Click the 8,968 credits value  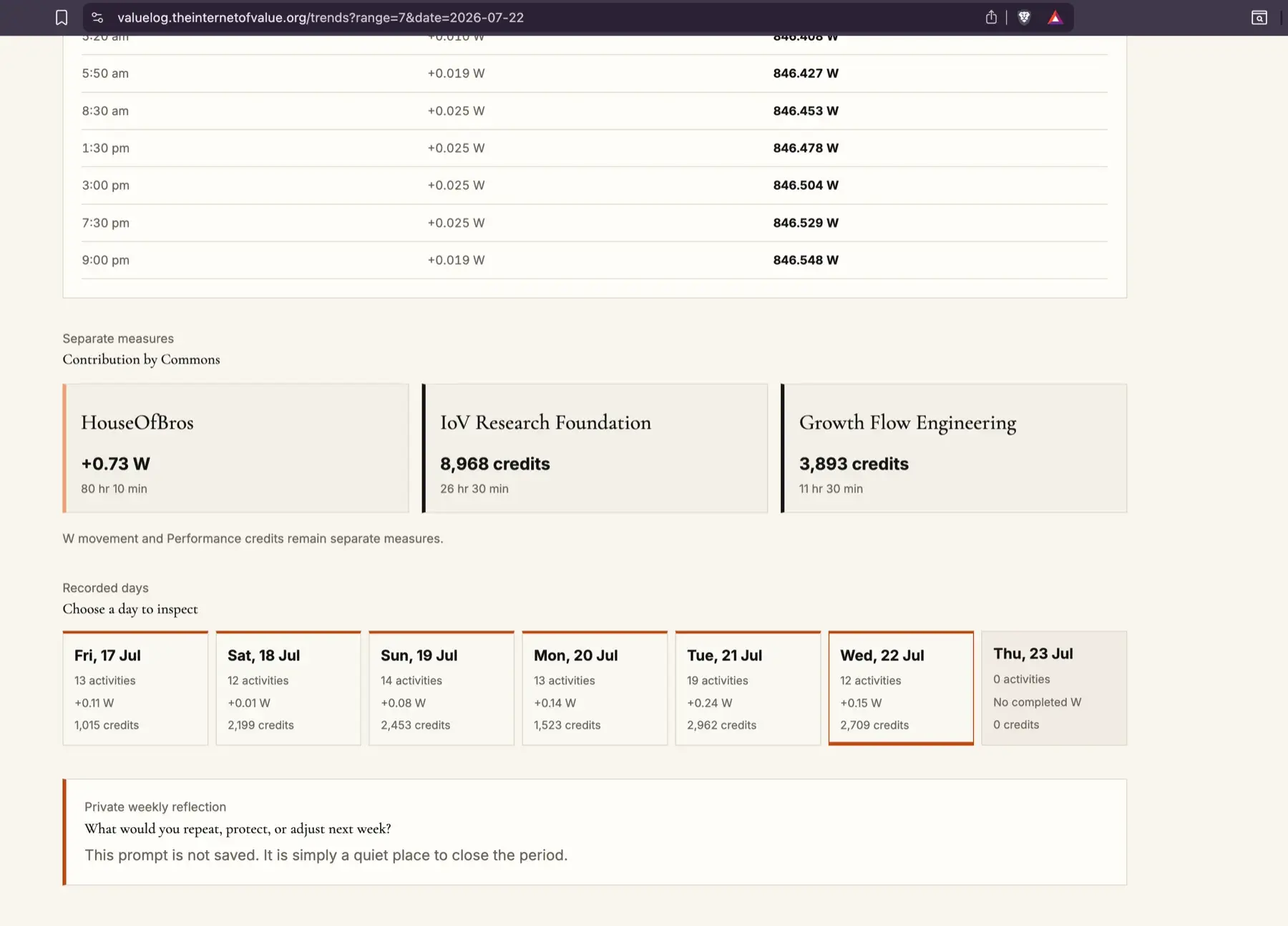(x=495, y=464)
